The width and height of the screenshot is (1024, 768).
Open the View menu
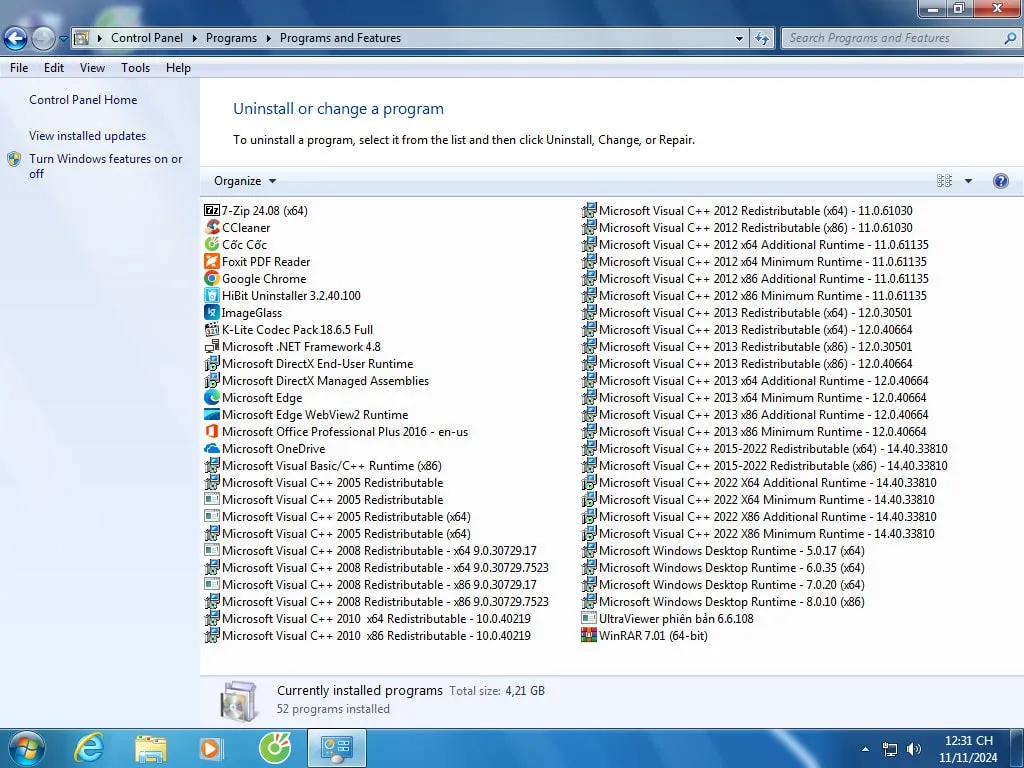click(92, 68)
